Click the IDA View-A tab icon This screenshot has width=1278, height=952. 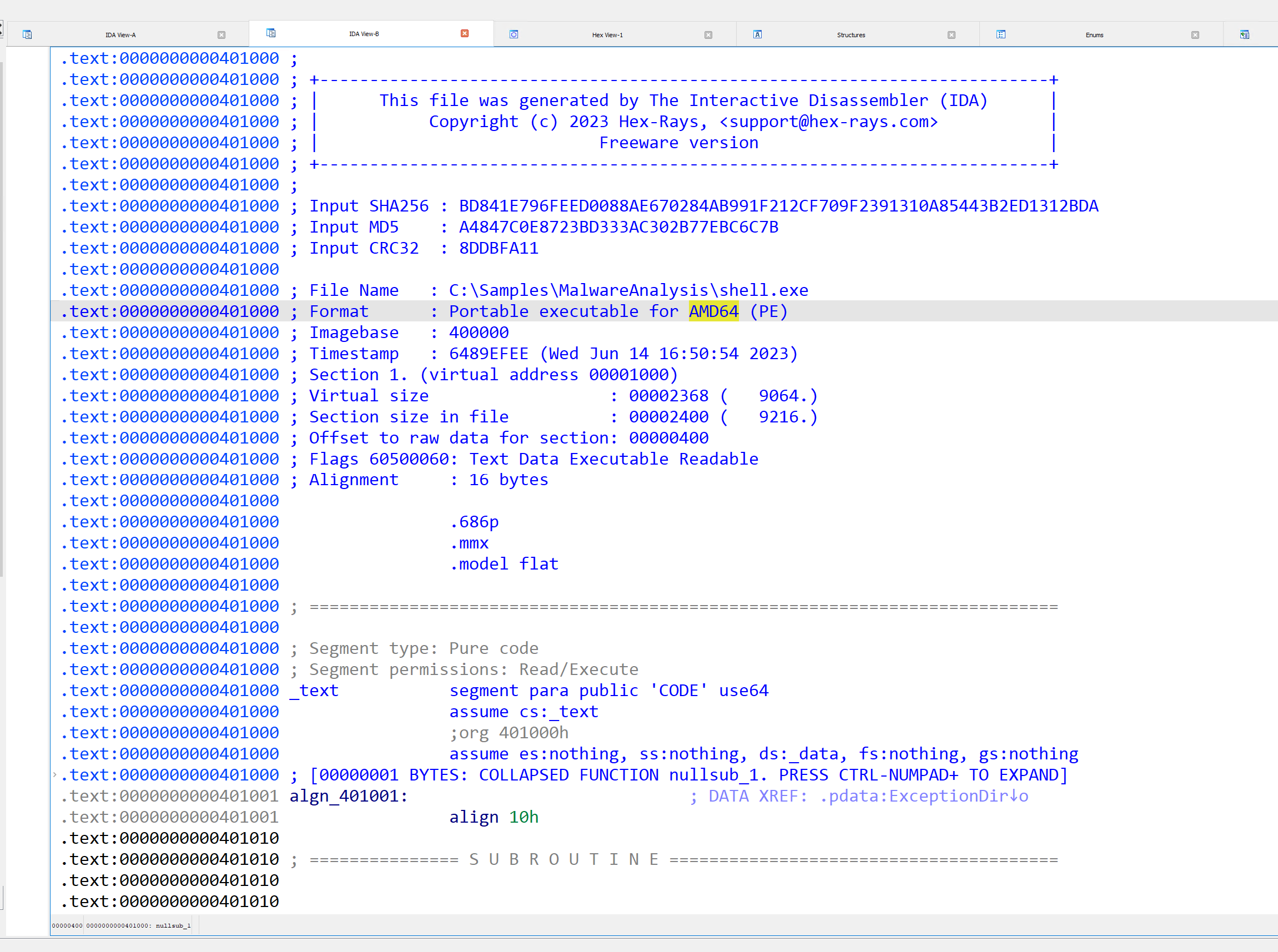[27, 34]
